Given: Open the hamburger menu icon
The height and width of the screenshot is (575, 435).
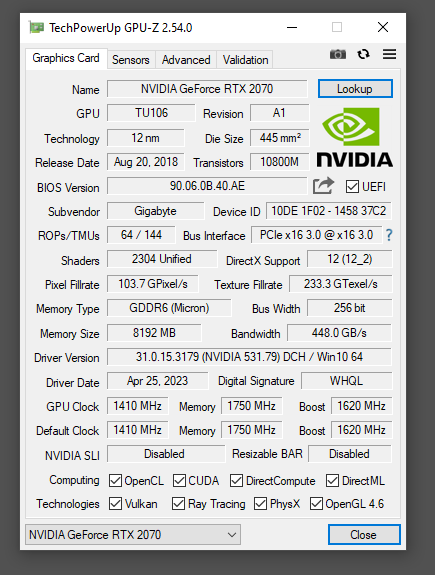Looking at the screenshot, I should [390, 54].
